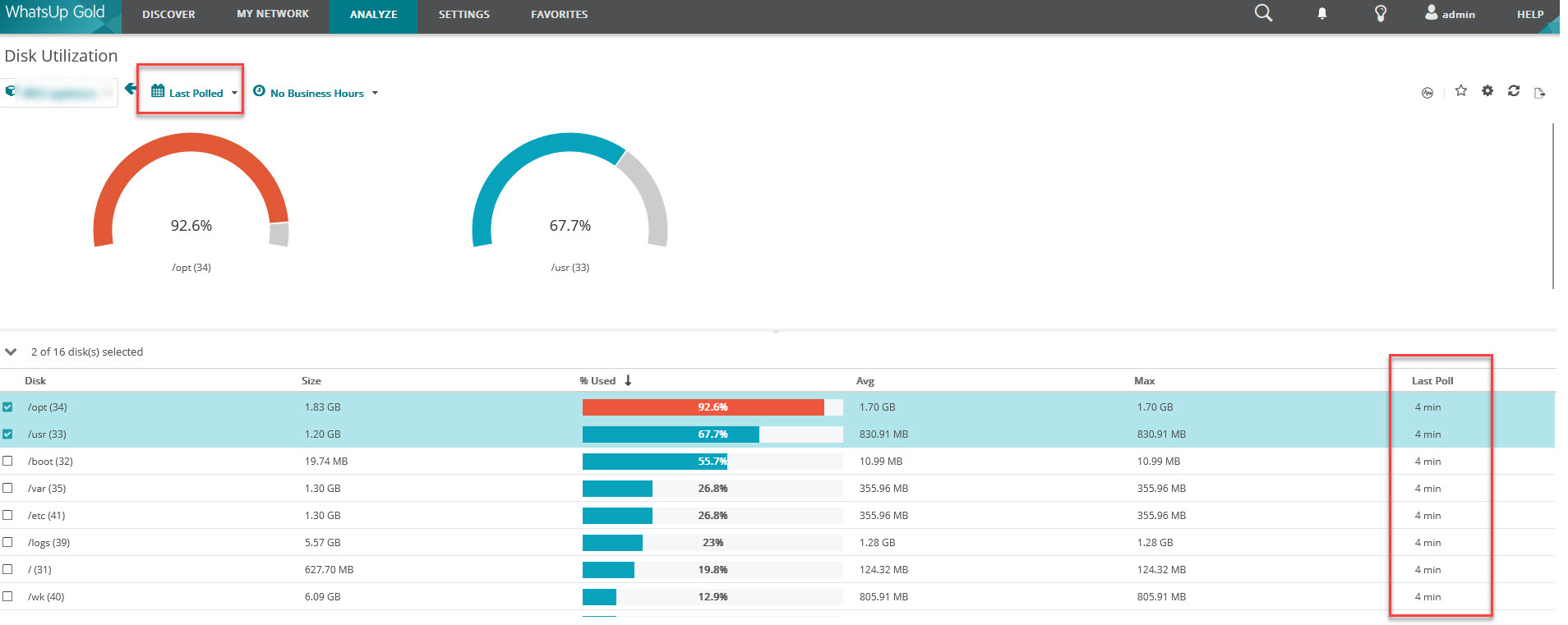Uncheck the /usr (33) disk checkbox
This screenshot has height=625, width=1568.
pyautogui.click(x=7, y=434)
